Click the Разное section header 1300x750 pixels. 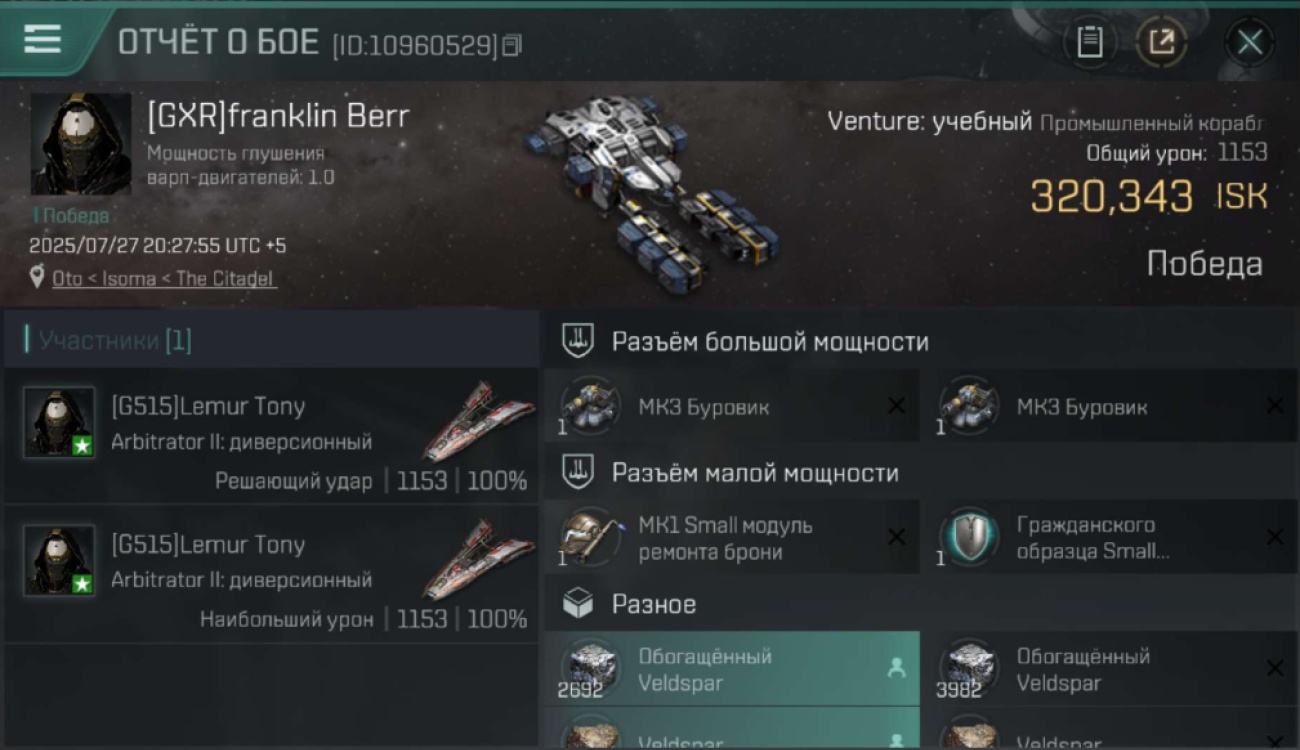pyautogui.click(x=654, y=604)
